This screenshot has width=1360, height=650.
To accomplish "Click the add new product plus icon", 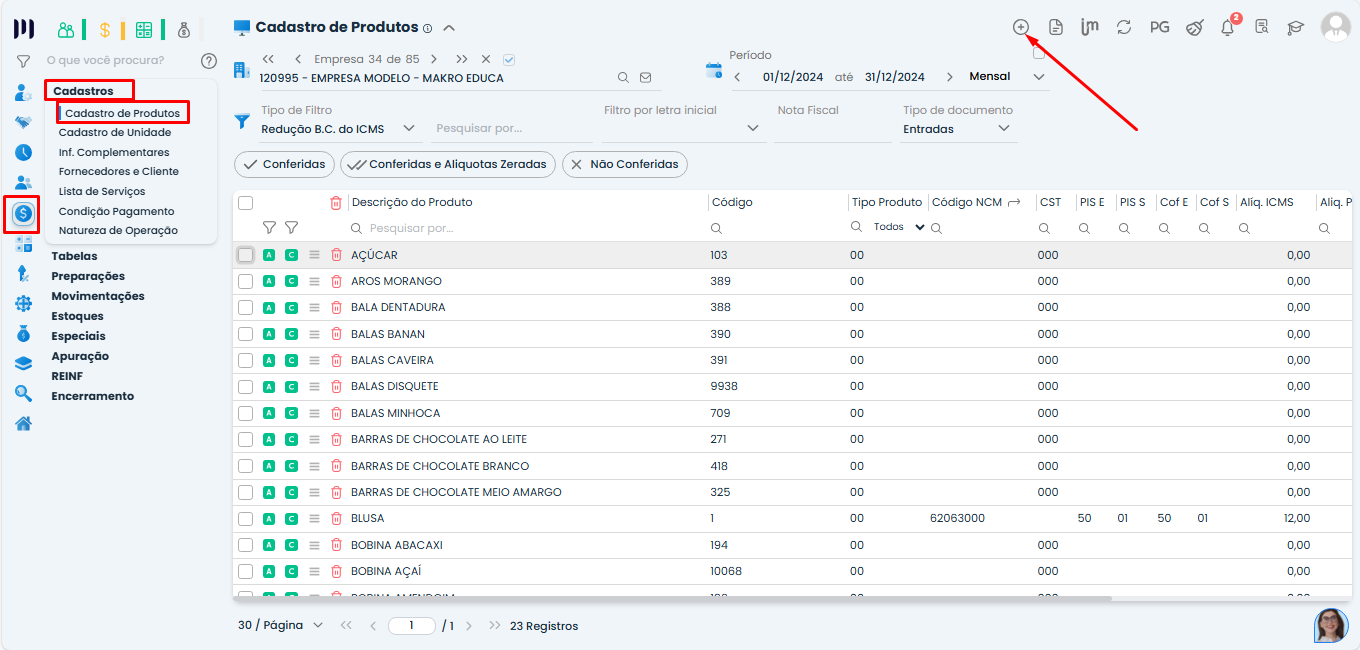I will tap(1020, 27).
